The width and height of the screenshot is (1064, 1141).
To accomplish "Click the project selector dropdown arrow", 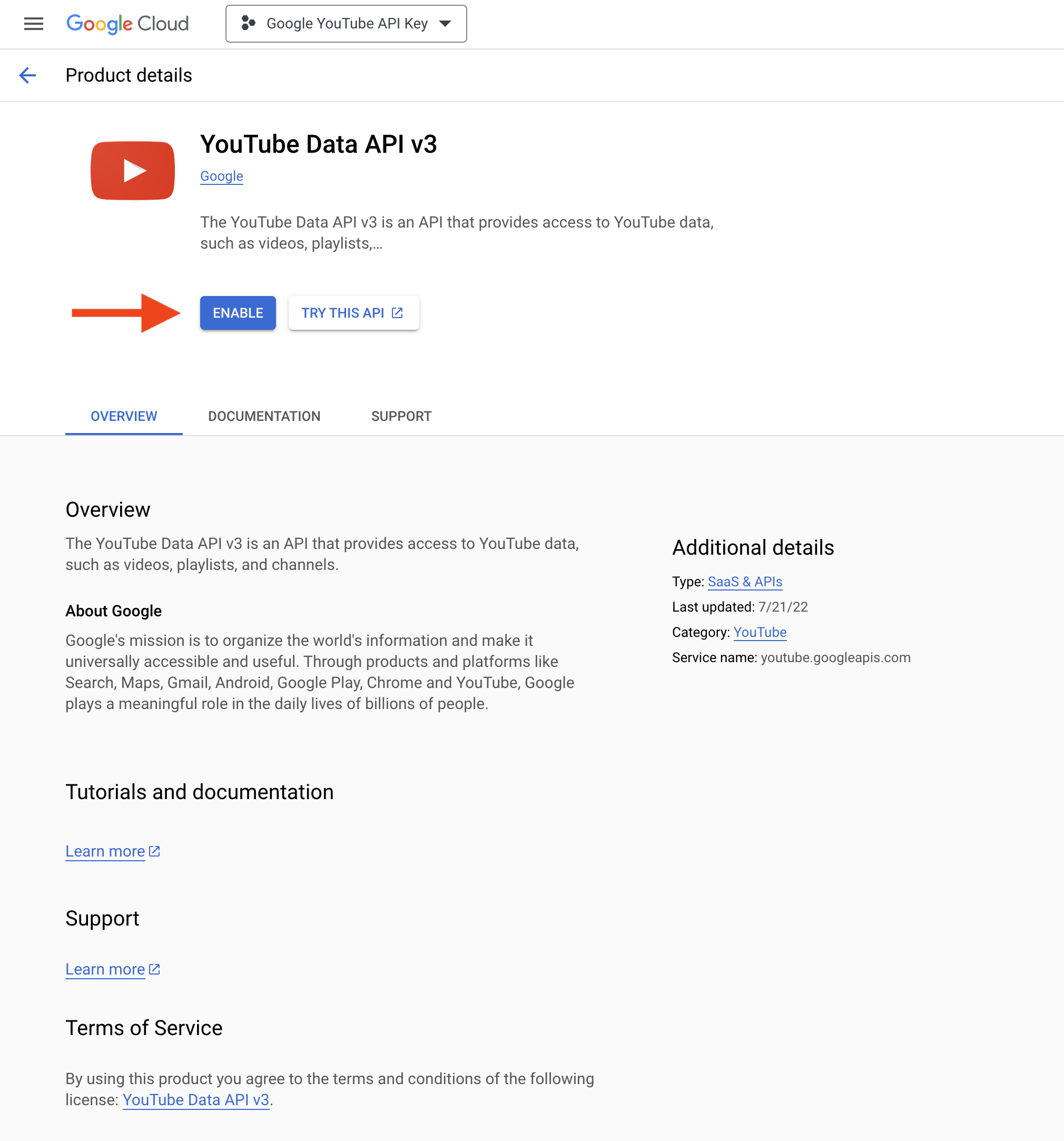I will [445, 24].
